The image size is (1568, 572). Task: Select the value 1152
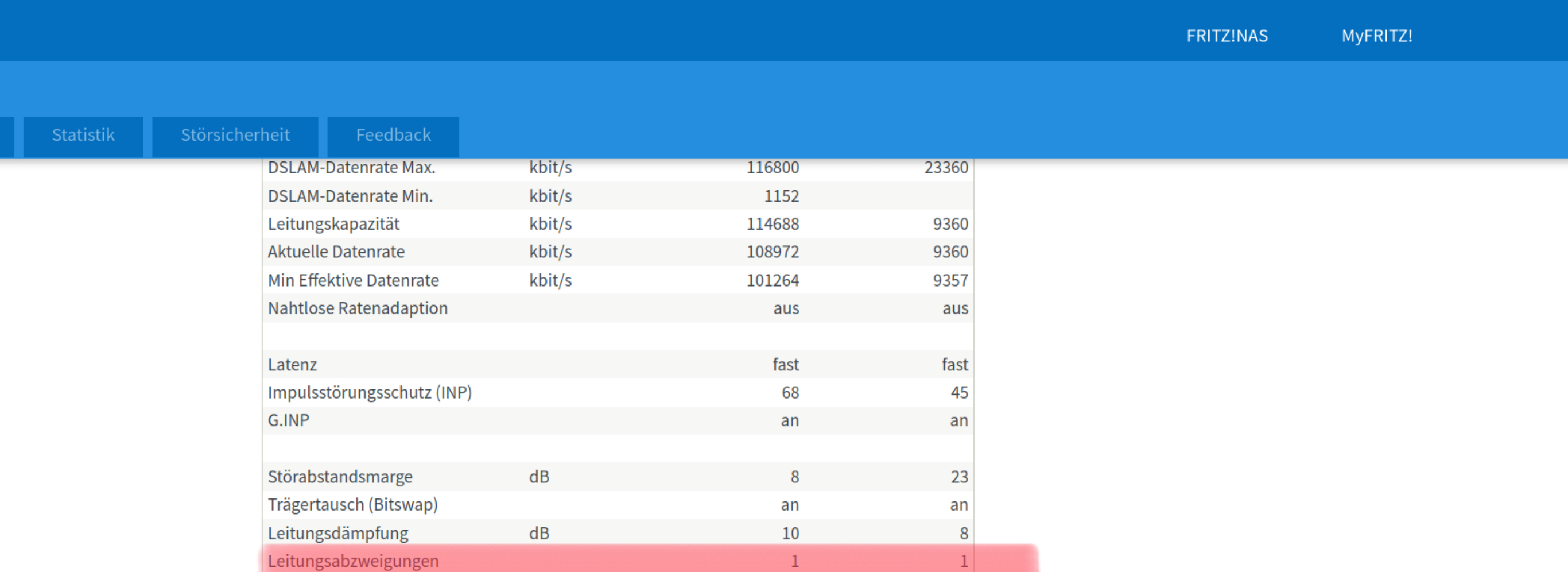pyautogui.click(x=782, y=196)
